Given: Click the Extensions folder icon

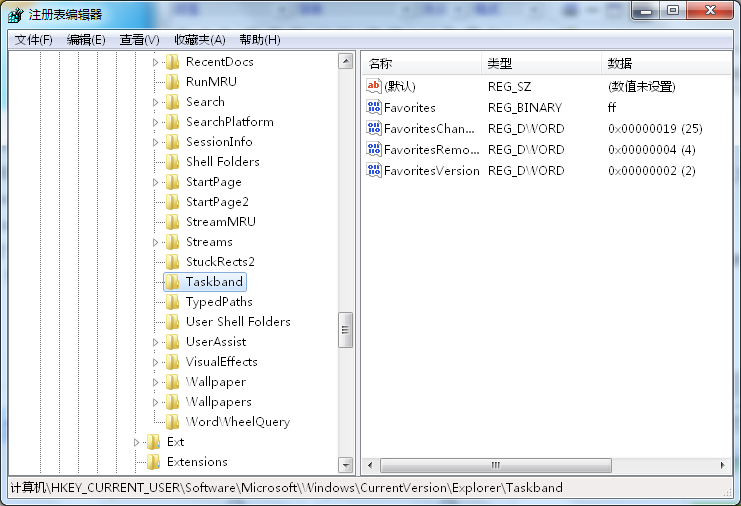Looking at the screenshot, I should coord(154,462).
